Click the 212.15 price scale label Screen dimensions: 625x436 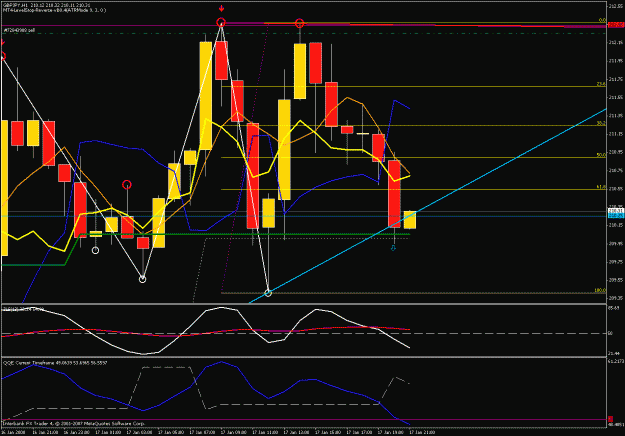(616, 42)
